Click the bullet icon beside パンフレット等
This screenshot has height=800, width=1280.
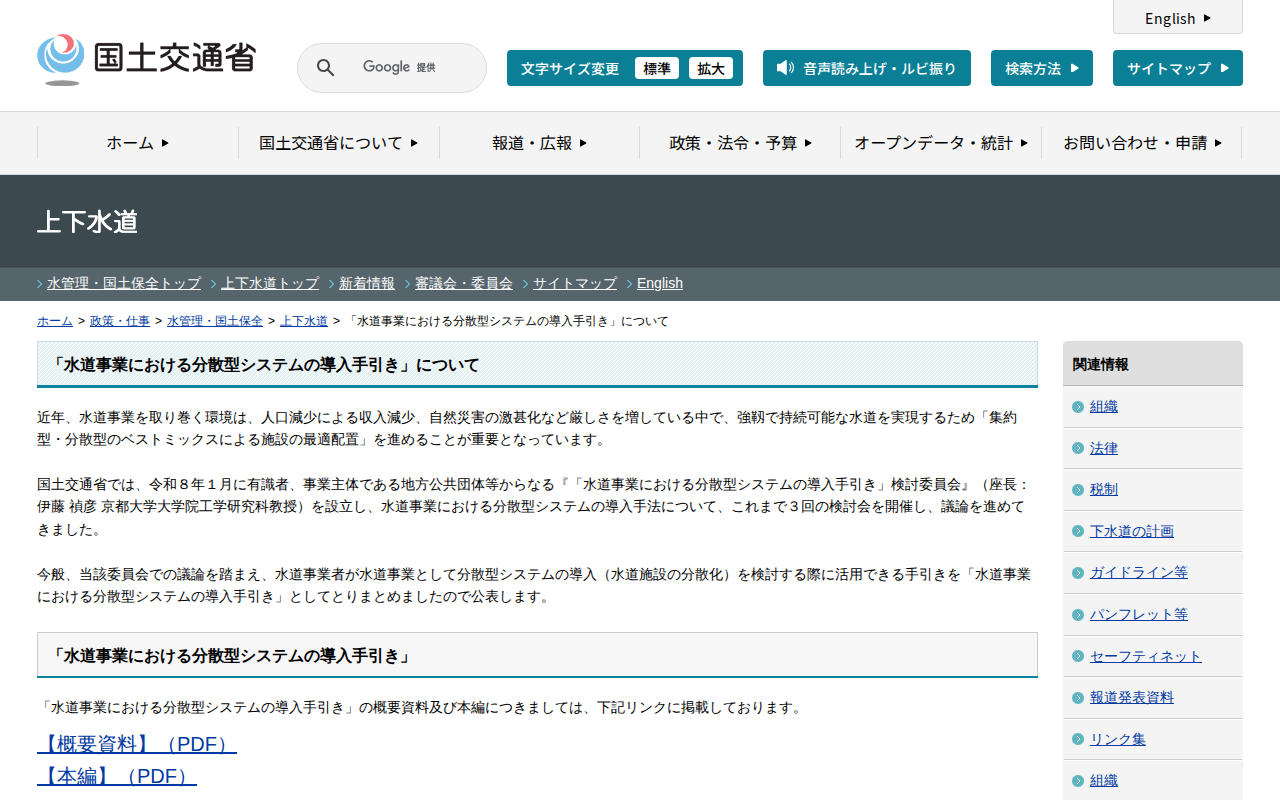pos(1077,614)
